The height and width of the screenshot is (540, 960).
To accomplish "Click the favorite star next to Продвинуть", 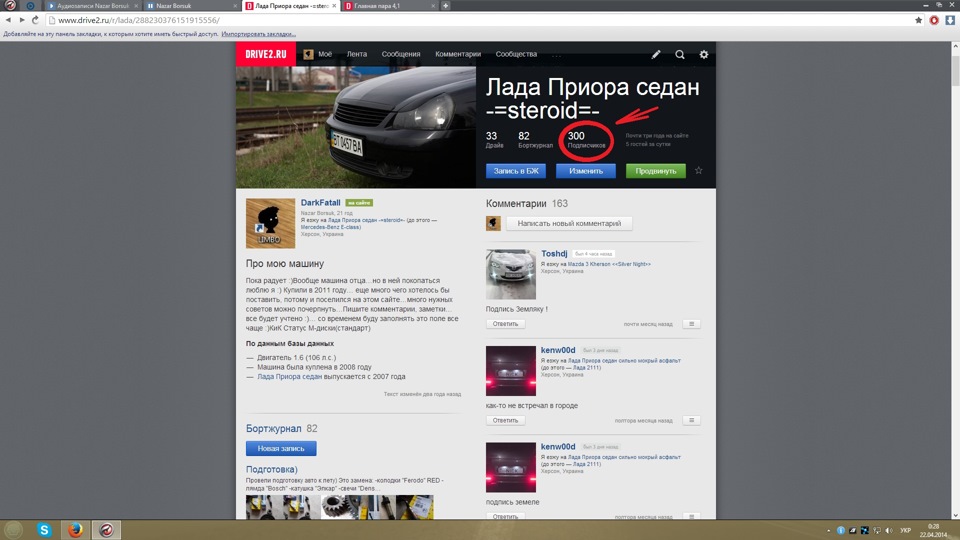I will tap(699, 171).
